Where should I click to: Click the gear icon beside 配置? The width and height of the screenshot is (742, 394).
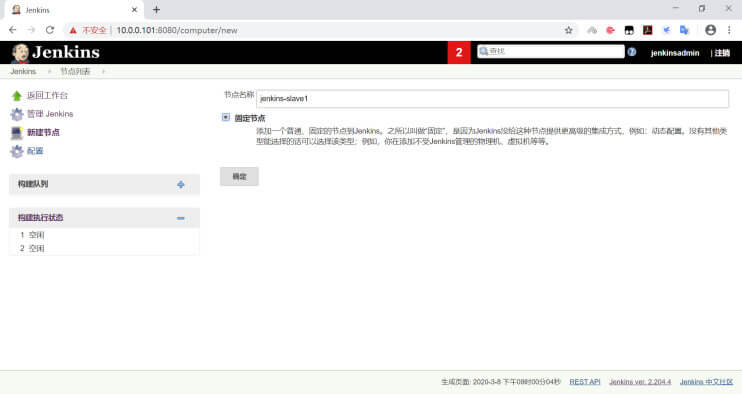click(x=17, y=151)
